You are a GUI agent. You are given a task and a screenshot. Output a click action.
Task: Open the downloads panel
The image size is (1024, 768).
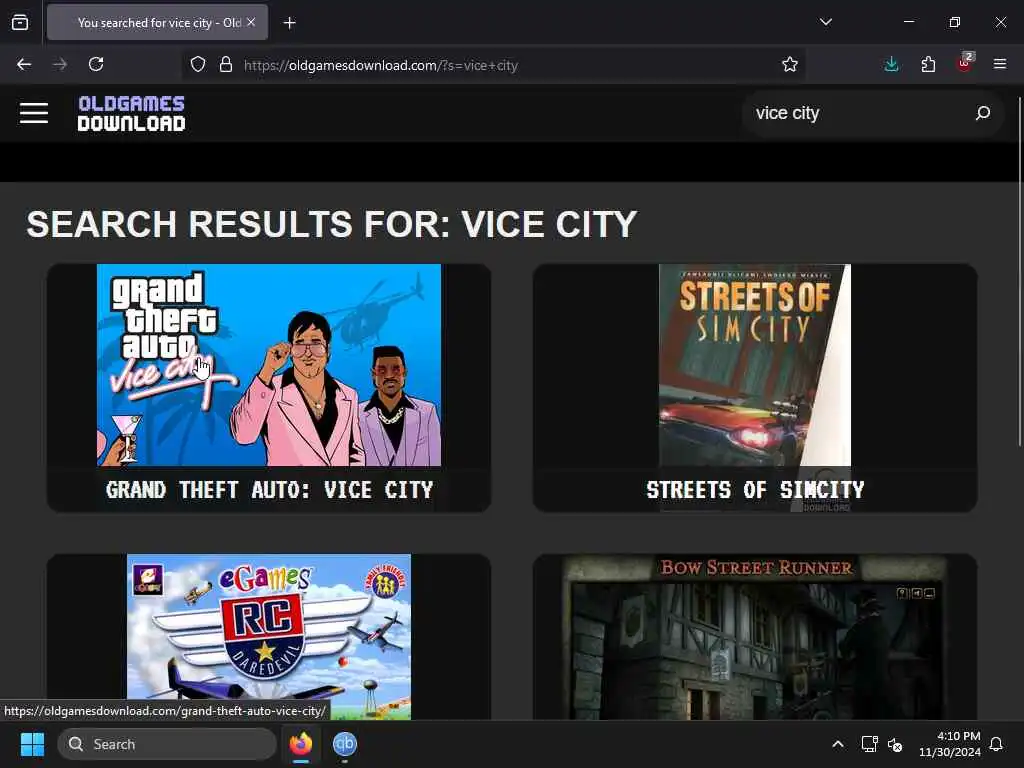pyautogui.click(x=891, y=64)
